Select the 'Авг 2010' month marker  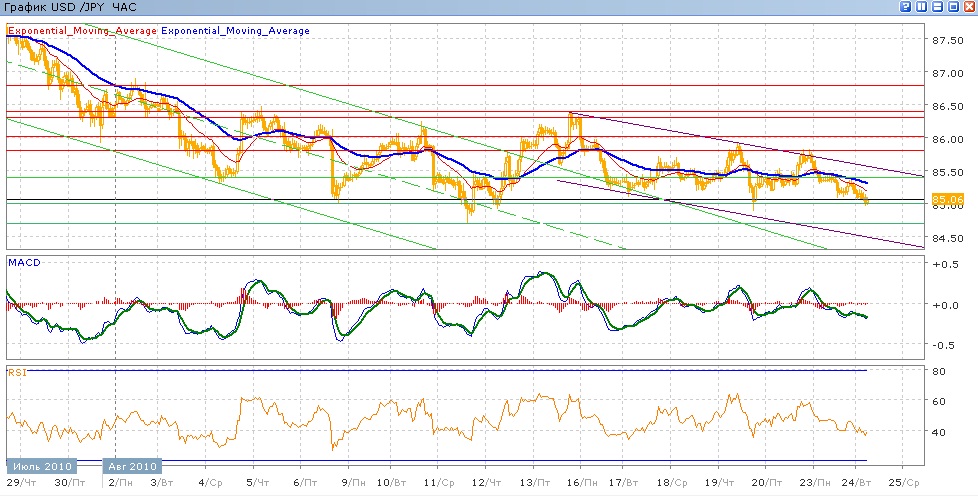click(x=132, y=467)
